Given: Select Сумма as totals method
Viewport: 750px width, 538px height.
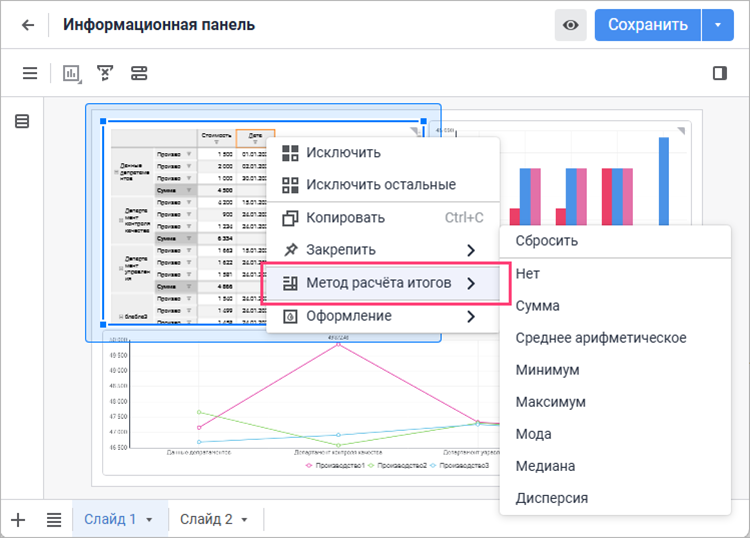Looking at the screenshot, I should tap(537, 306).
